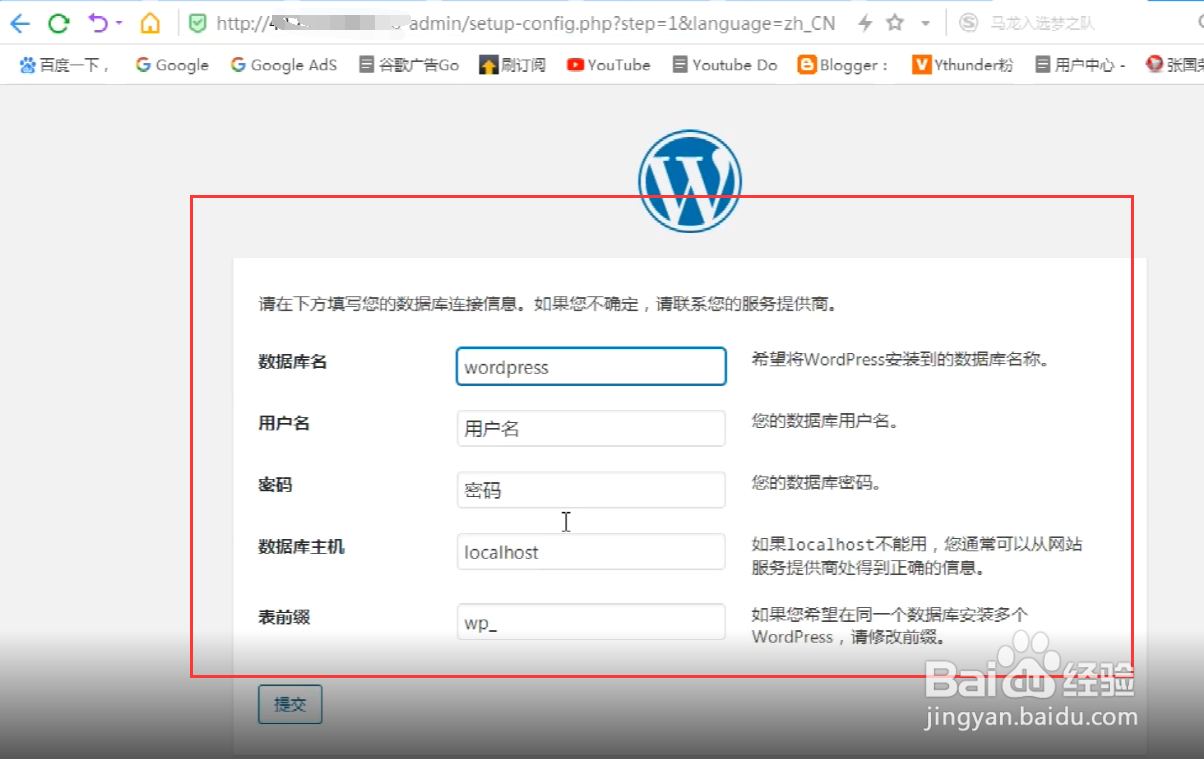1204x759 pixels.
Task: Click text 希望将WordPress安装到的数据库名称
Action: coord(902,359)
